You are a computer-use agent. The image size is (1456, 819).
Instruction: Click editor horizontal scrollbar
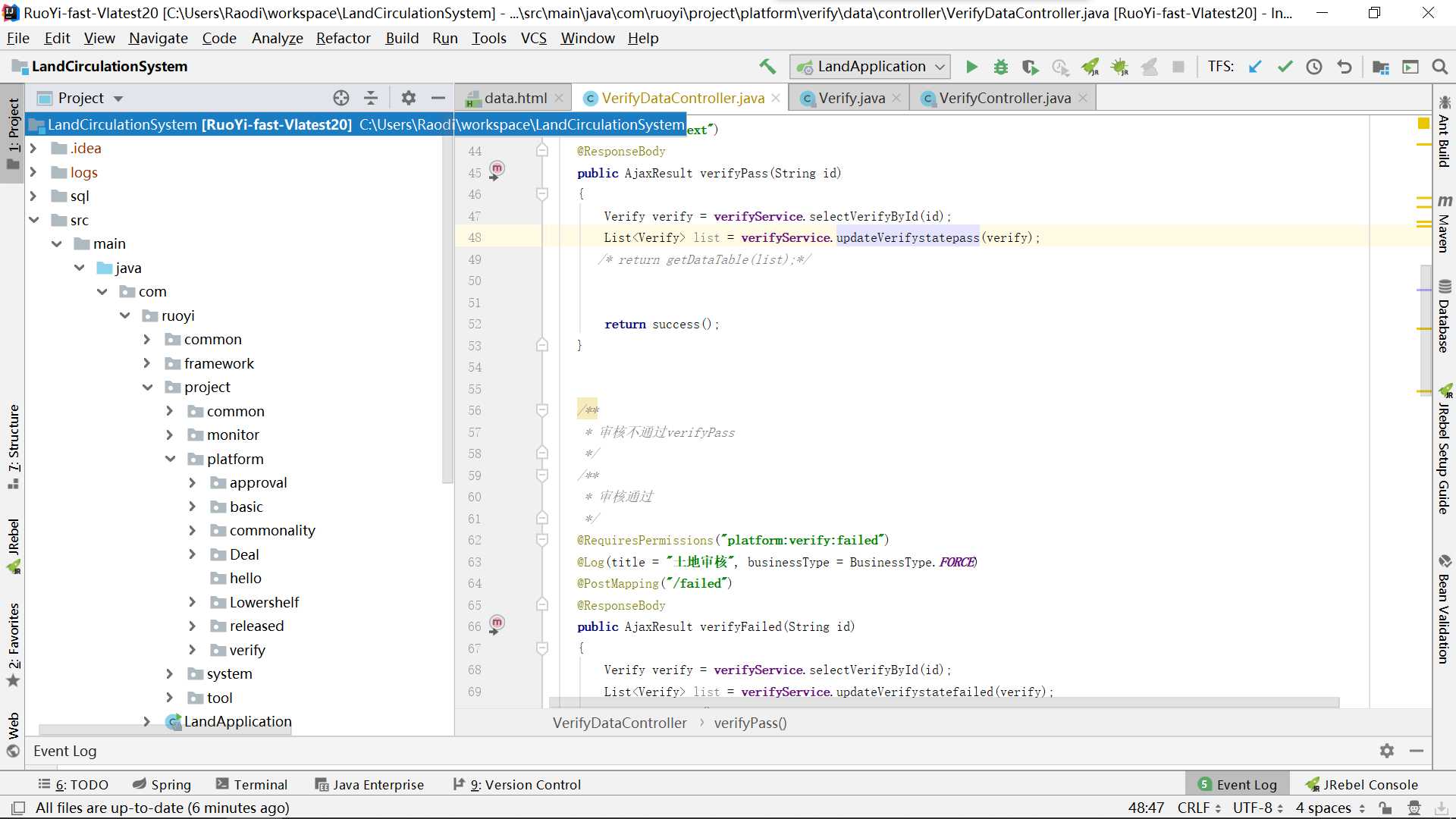(944, 702)
